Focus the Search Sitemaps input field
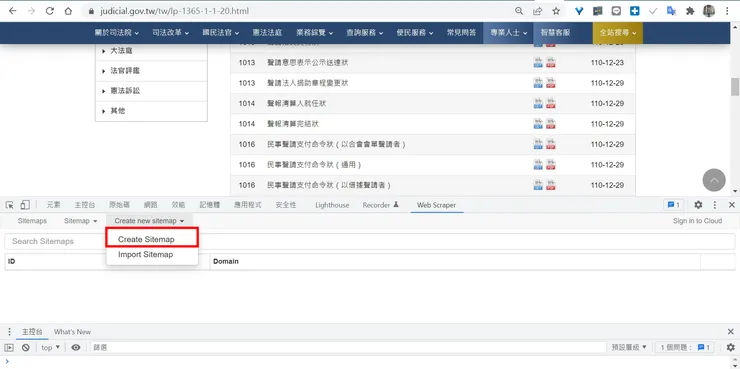Screen dimensions: 740x369 [x=370, y=241]
